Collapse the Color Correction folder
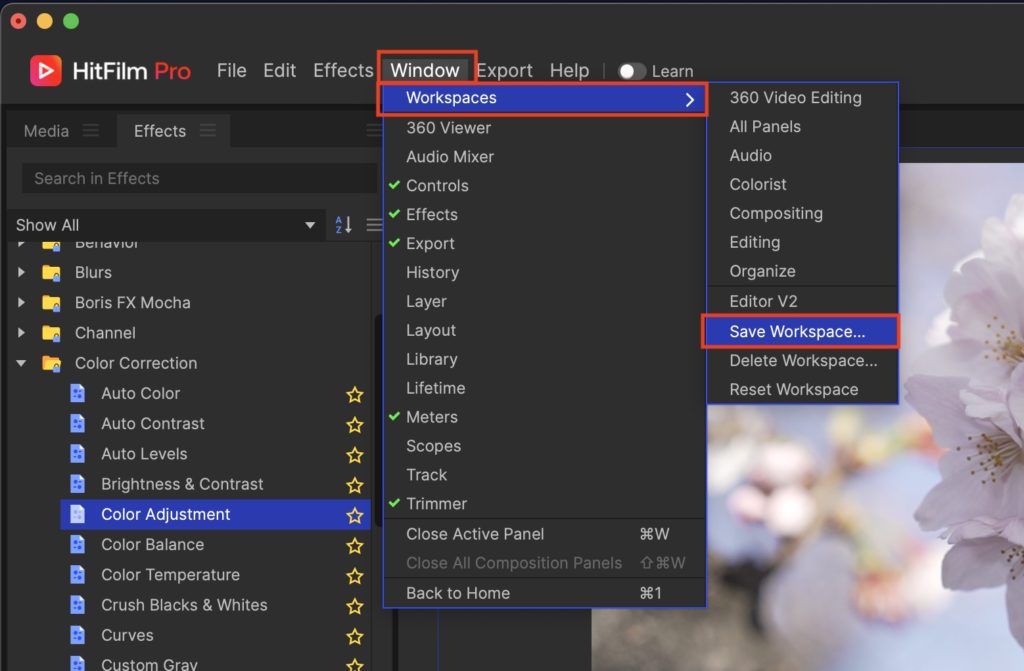Screen dimensions: 1024x671 coord(22,363)
